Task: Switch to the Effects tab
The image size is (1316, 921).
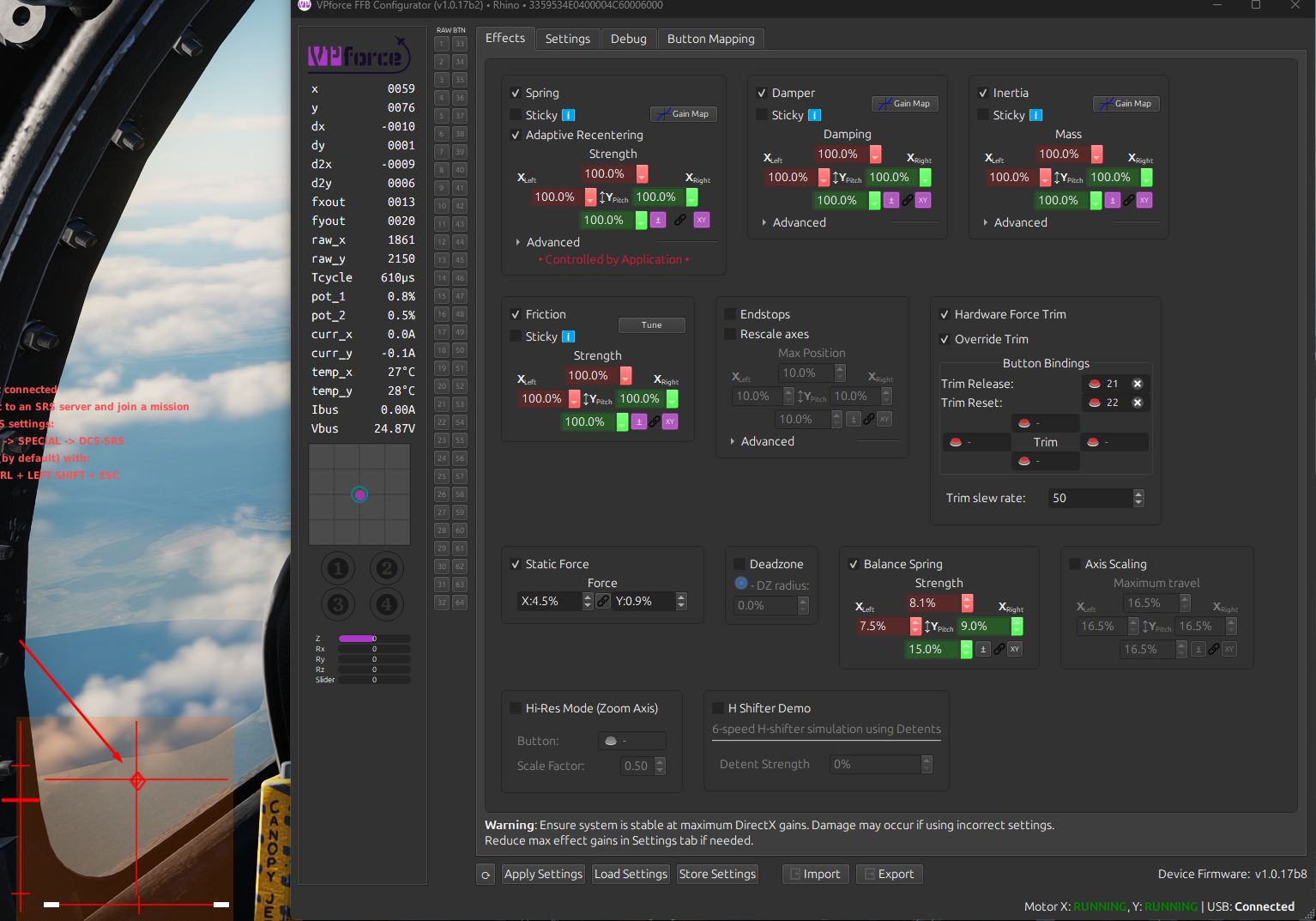Action: point(505,38)
